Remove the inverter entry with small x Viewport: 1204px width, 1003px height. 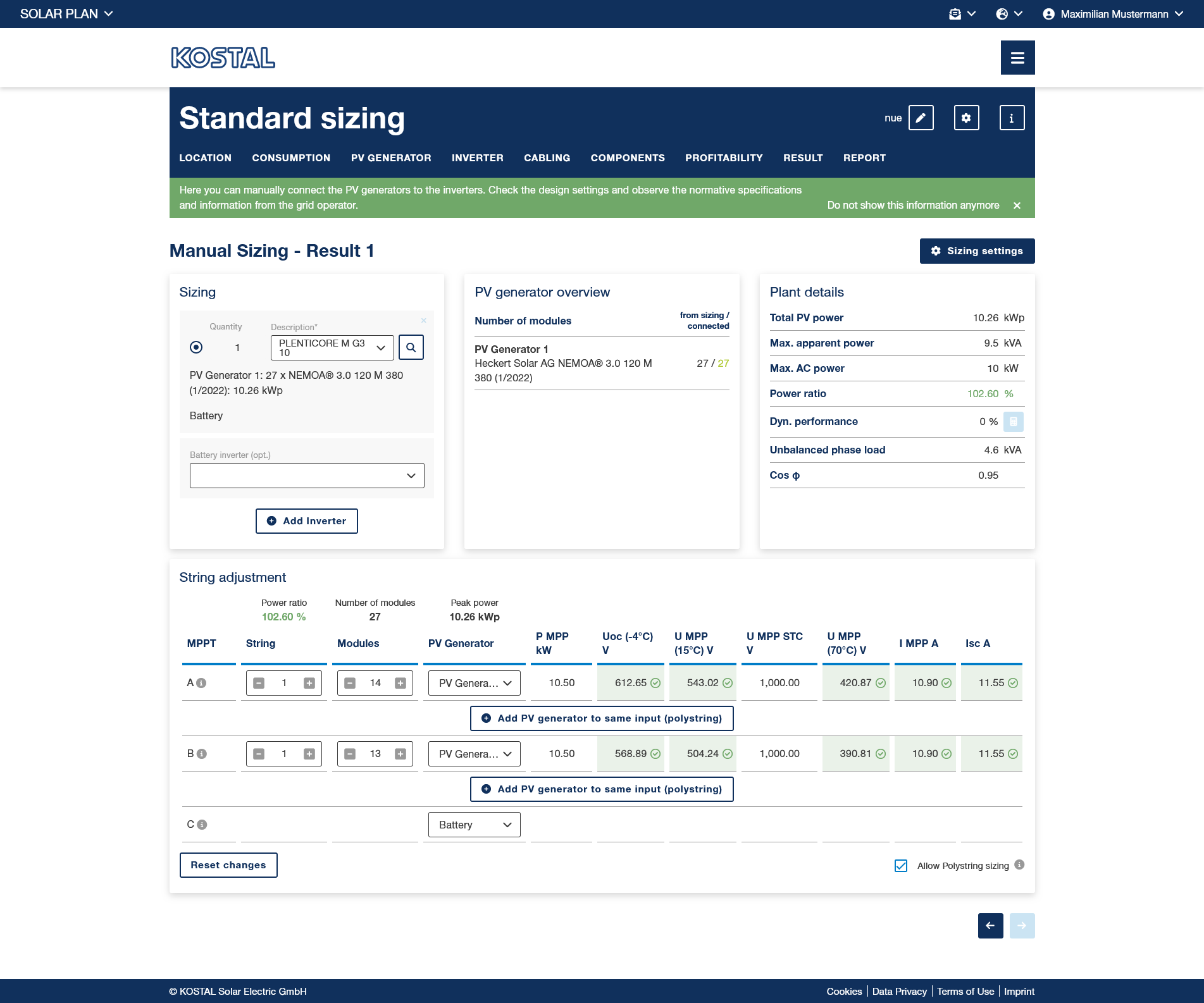(424, 321)
